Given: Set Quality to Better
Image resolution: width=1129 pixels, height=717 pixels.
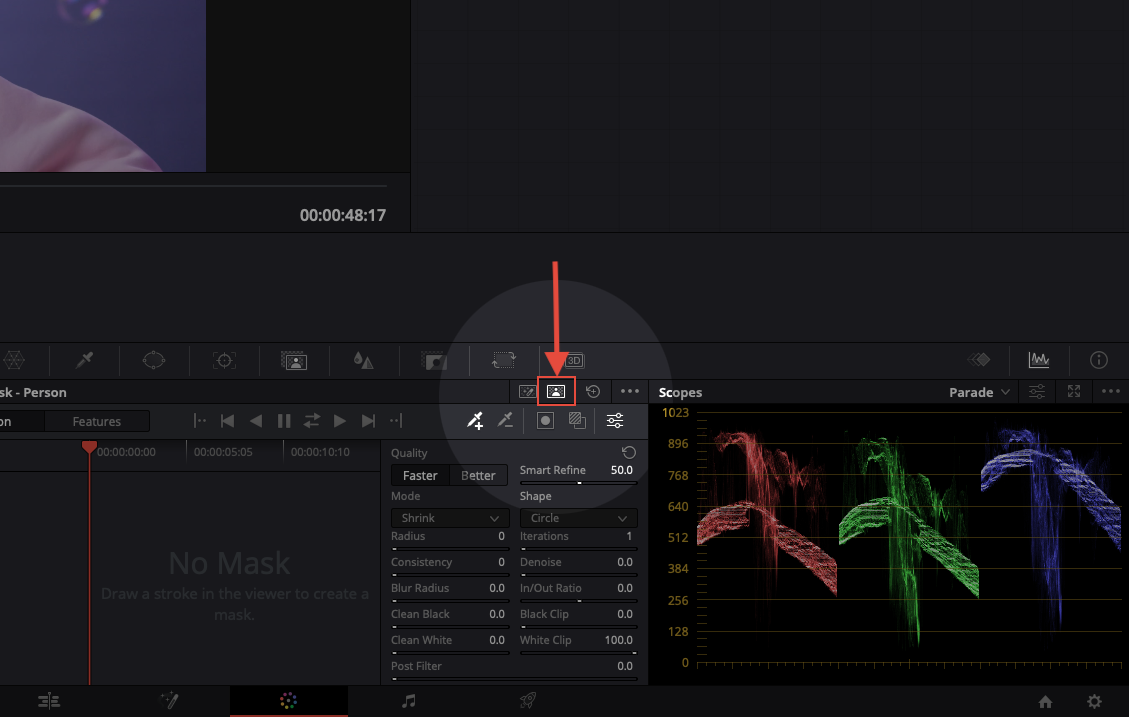Looking at the screenshot, I should pos(478,476).
